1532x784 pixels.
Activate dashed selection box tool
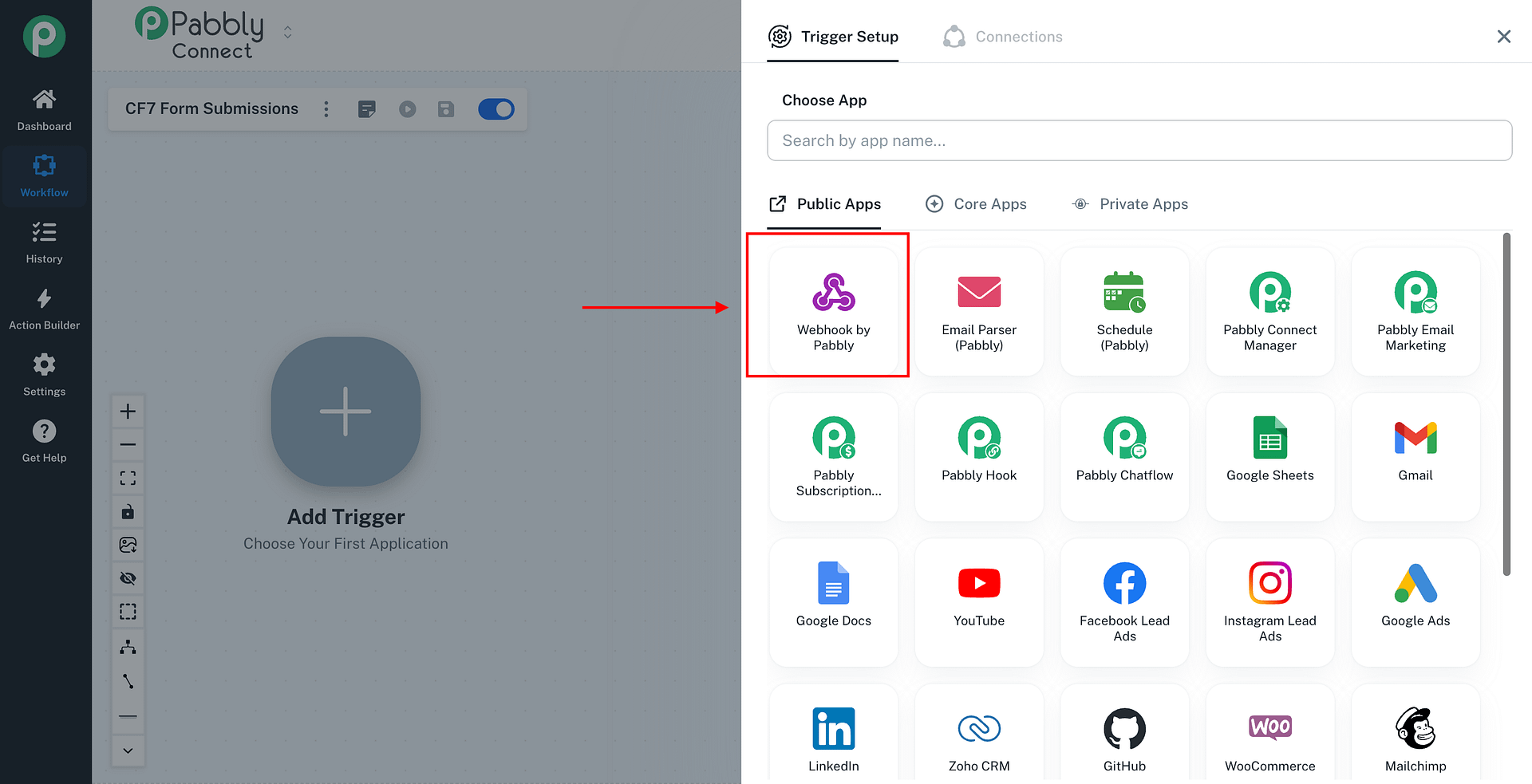(128, 612)
